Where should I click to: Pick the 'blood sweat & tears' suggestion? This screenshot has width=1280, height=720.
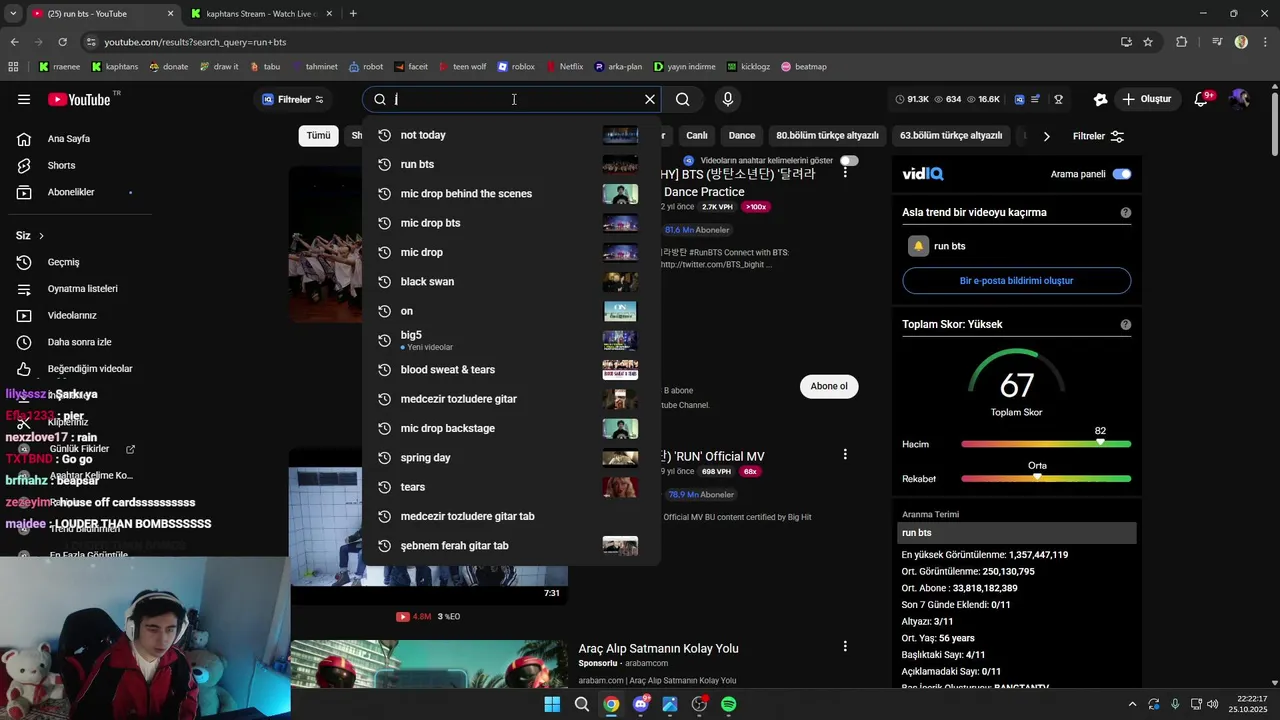click(x=511, y=370)
